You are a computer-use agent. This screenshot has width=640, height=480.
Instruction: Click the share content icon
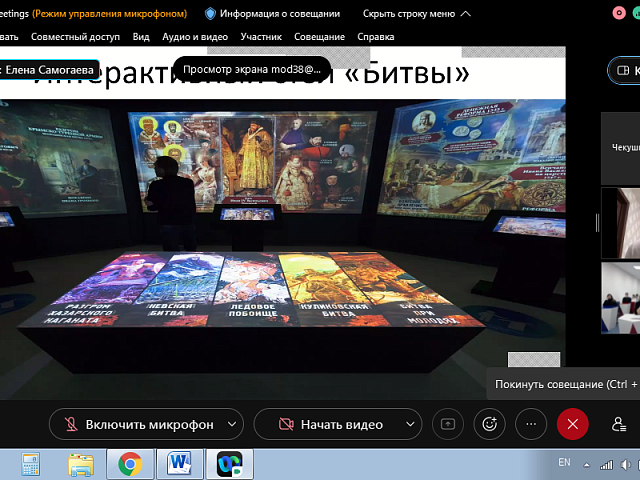click(x=447, y=424)
